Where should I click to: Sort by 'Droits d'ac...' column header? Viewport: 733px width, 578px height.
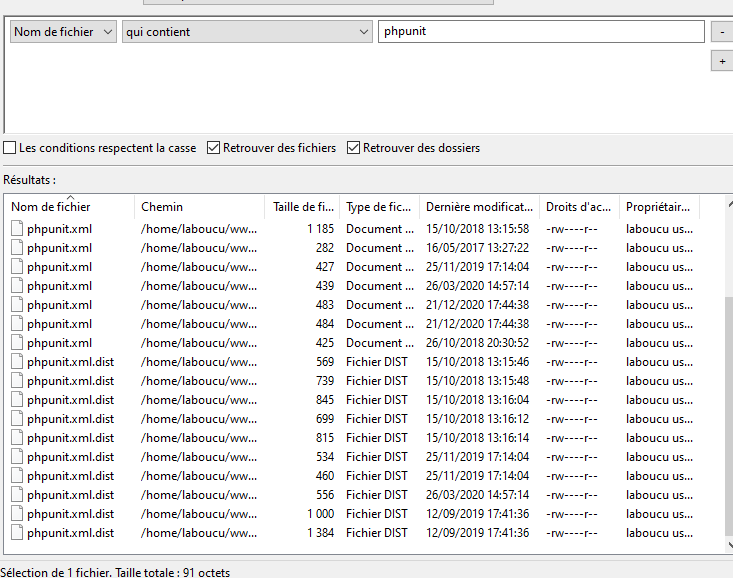pos(578,207)
